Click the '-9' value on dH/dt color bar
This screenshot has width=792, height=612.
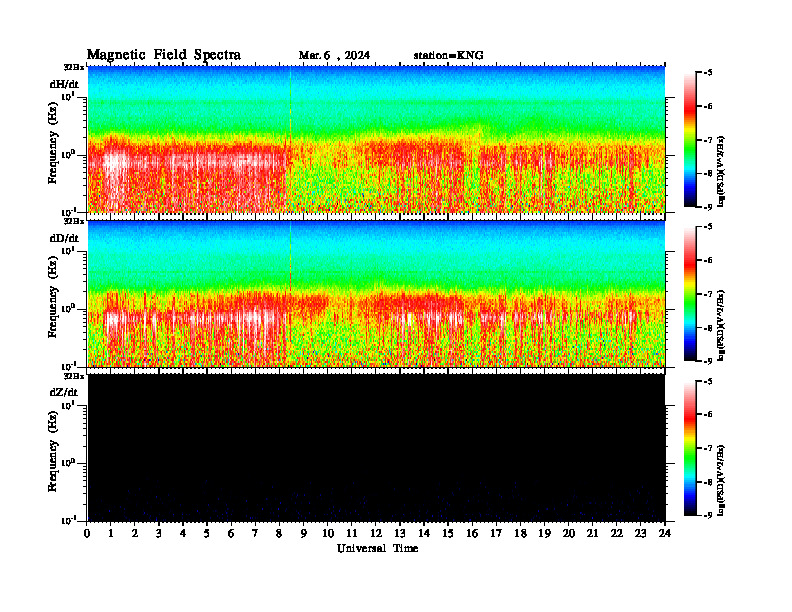click(708, 207)
